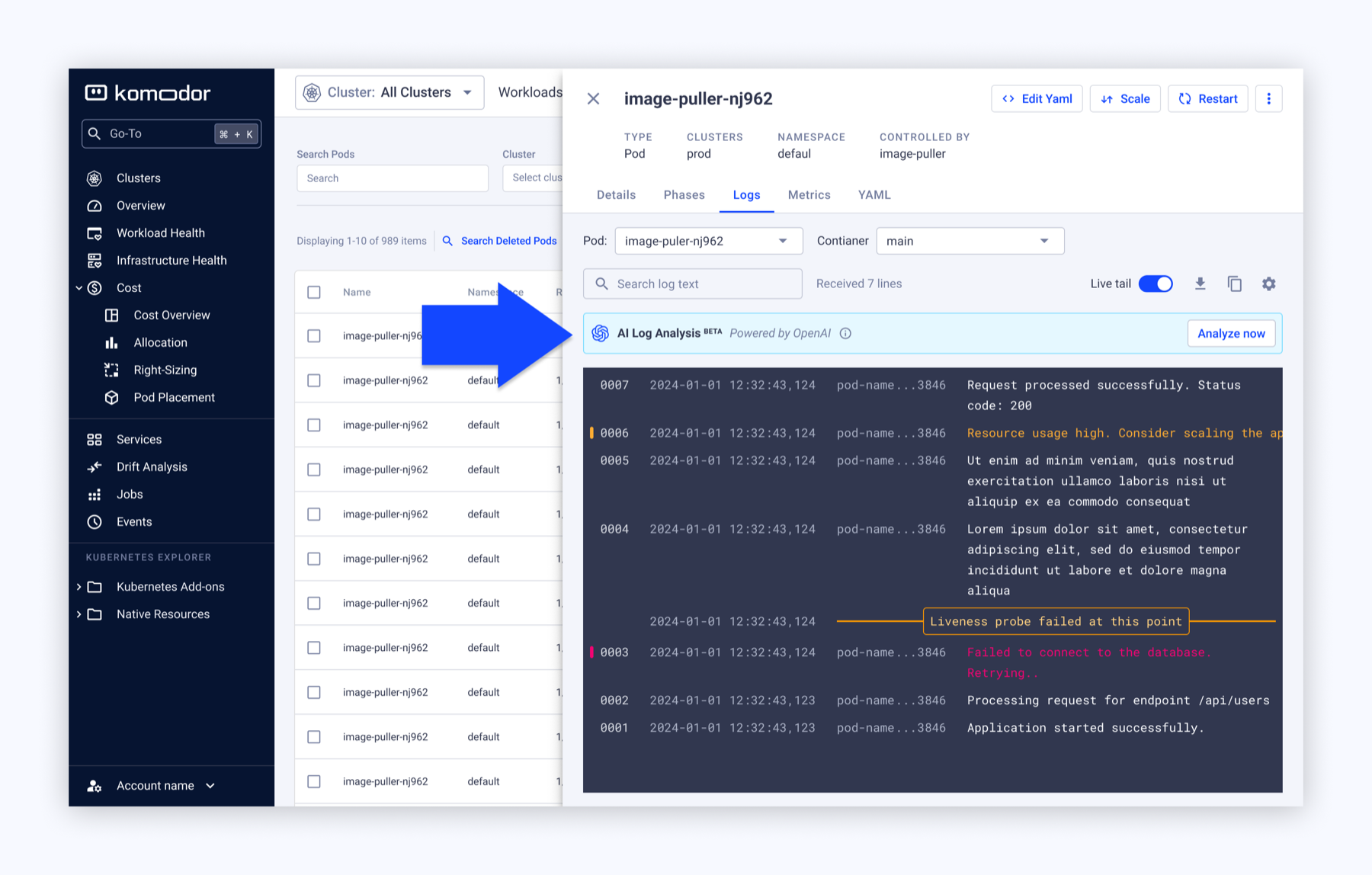Open Pod Placement
This screenshot has height=875, width=1372.
[x=174, y=398]
